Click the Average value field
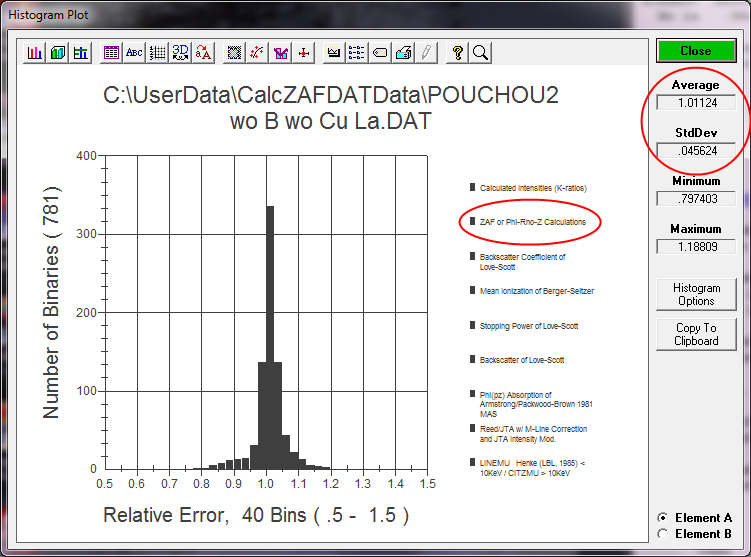This screenshot has width=751, height=557. tap(696, 102)
